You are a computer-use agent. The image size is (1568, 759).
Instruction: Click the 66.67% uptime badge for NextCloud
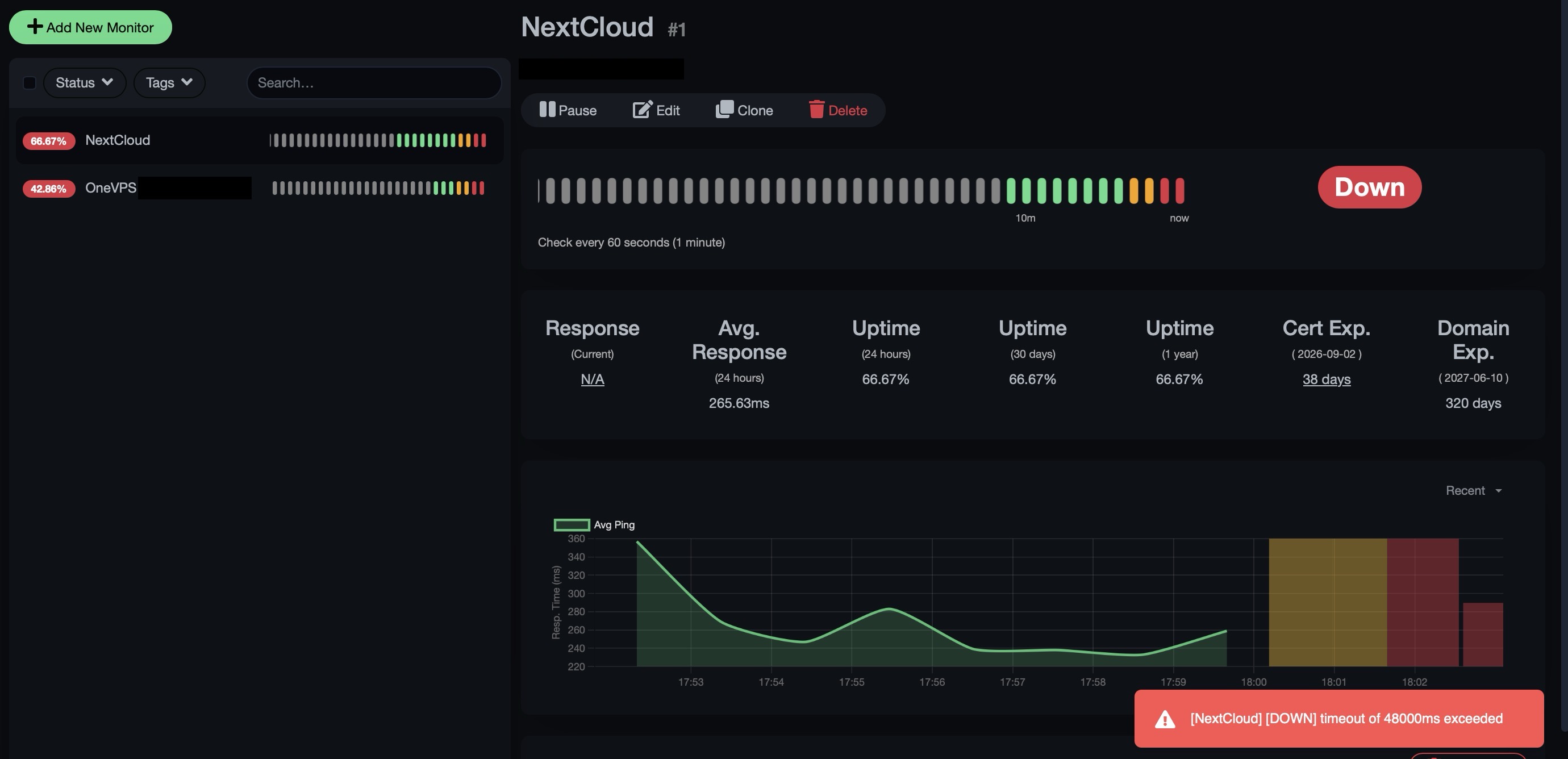coord(49,141)
